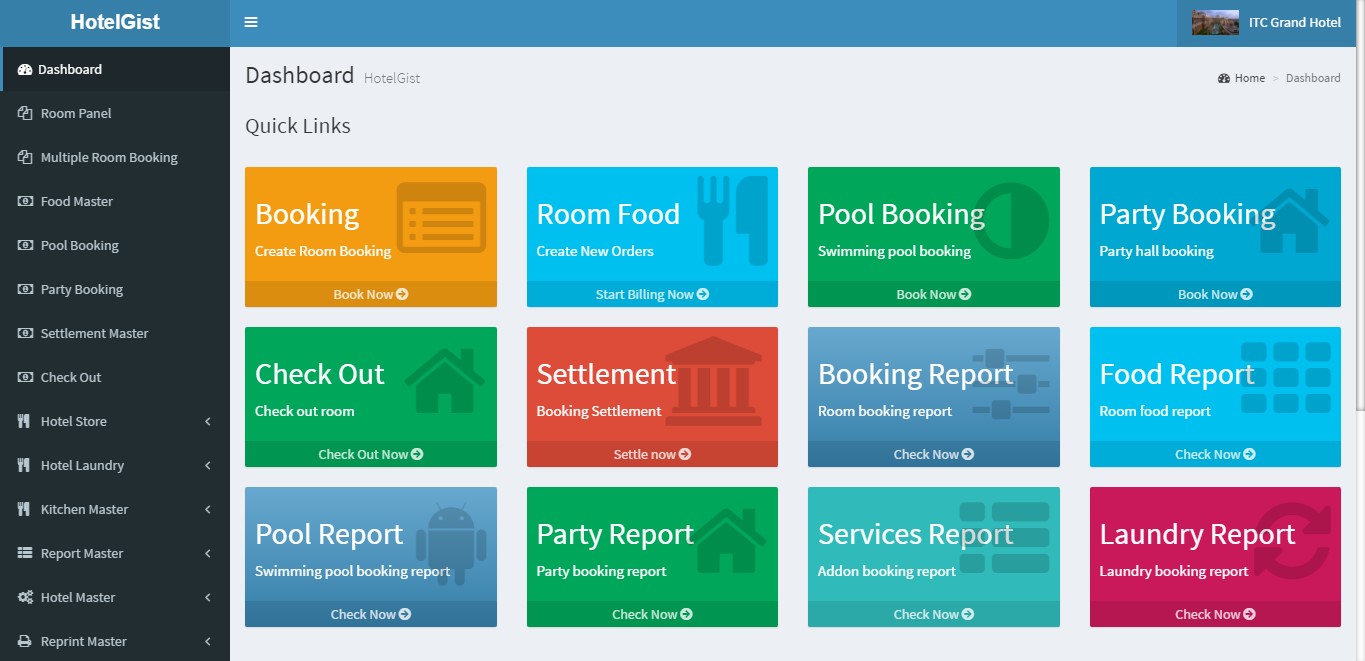The width and height of the screenshot is (1365, 661).
Task: Click the sliders icon on Booking Report tile
Action: point(1010,382)
